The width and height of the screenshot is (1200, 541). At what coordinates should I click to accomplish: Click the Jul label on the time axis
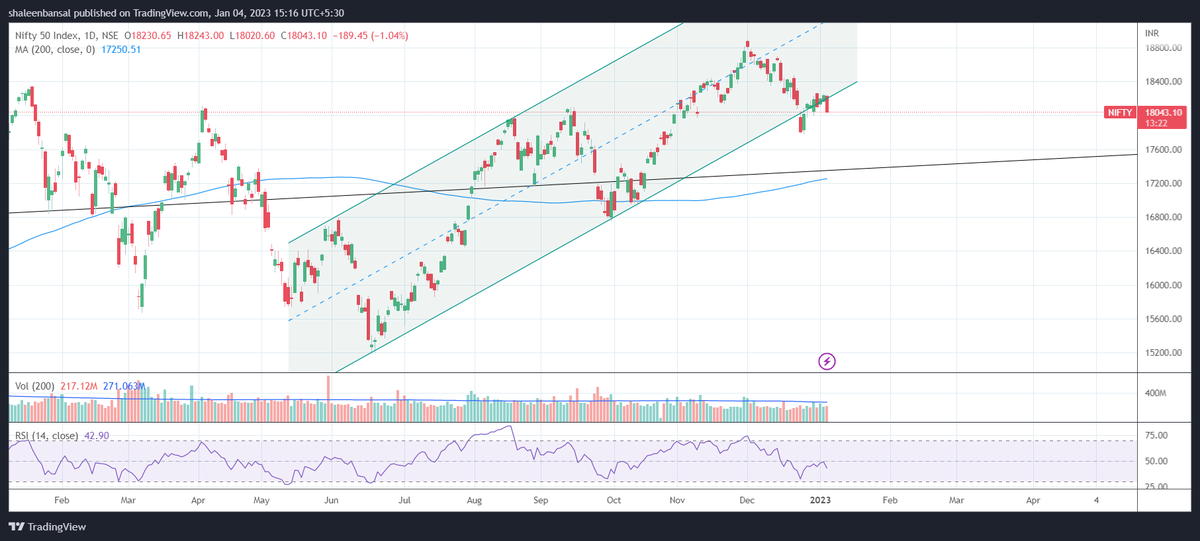[405, 499]
